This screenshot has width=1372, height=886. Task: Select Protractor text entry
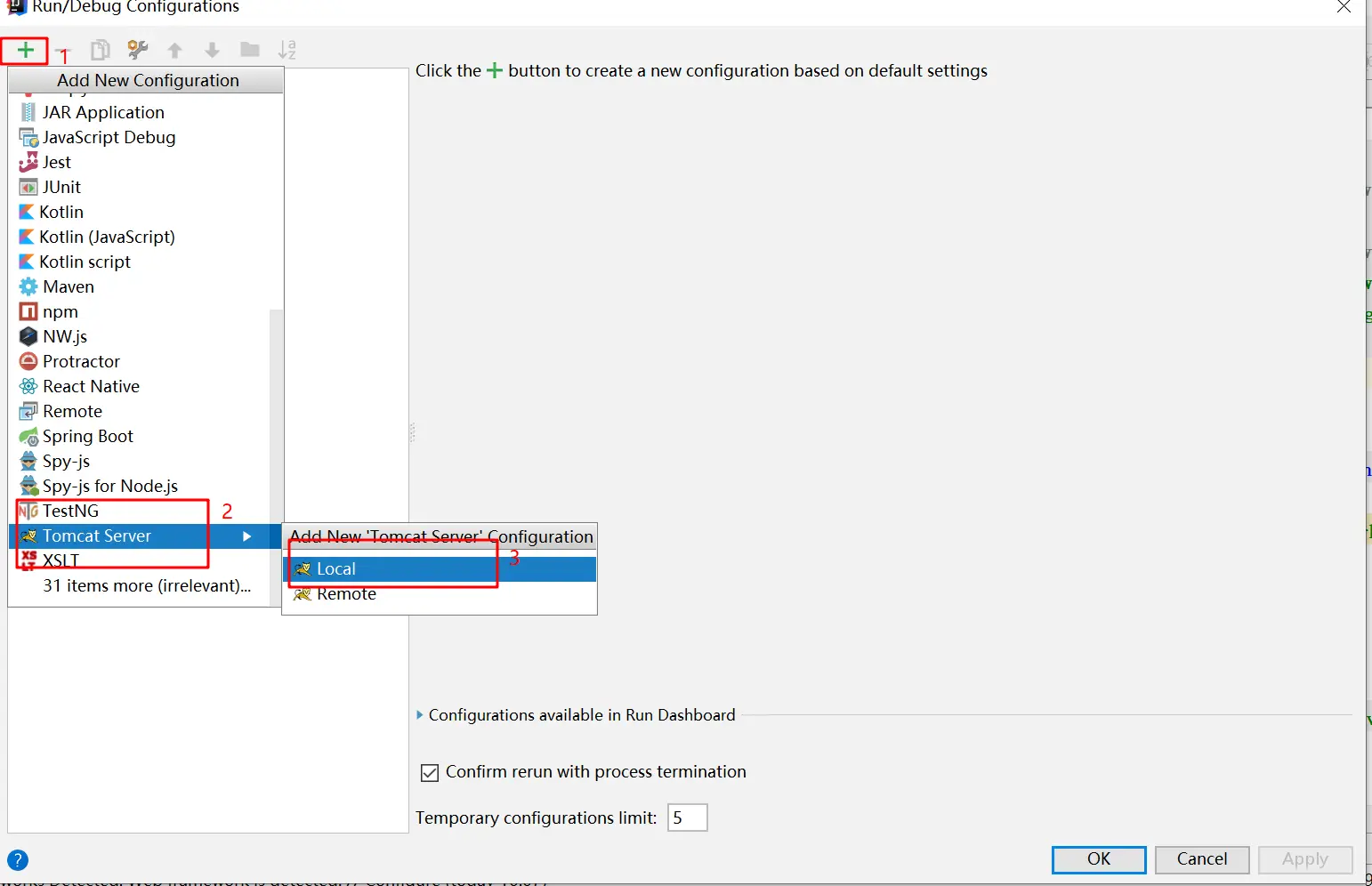(81, 361)
